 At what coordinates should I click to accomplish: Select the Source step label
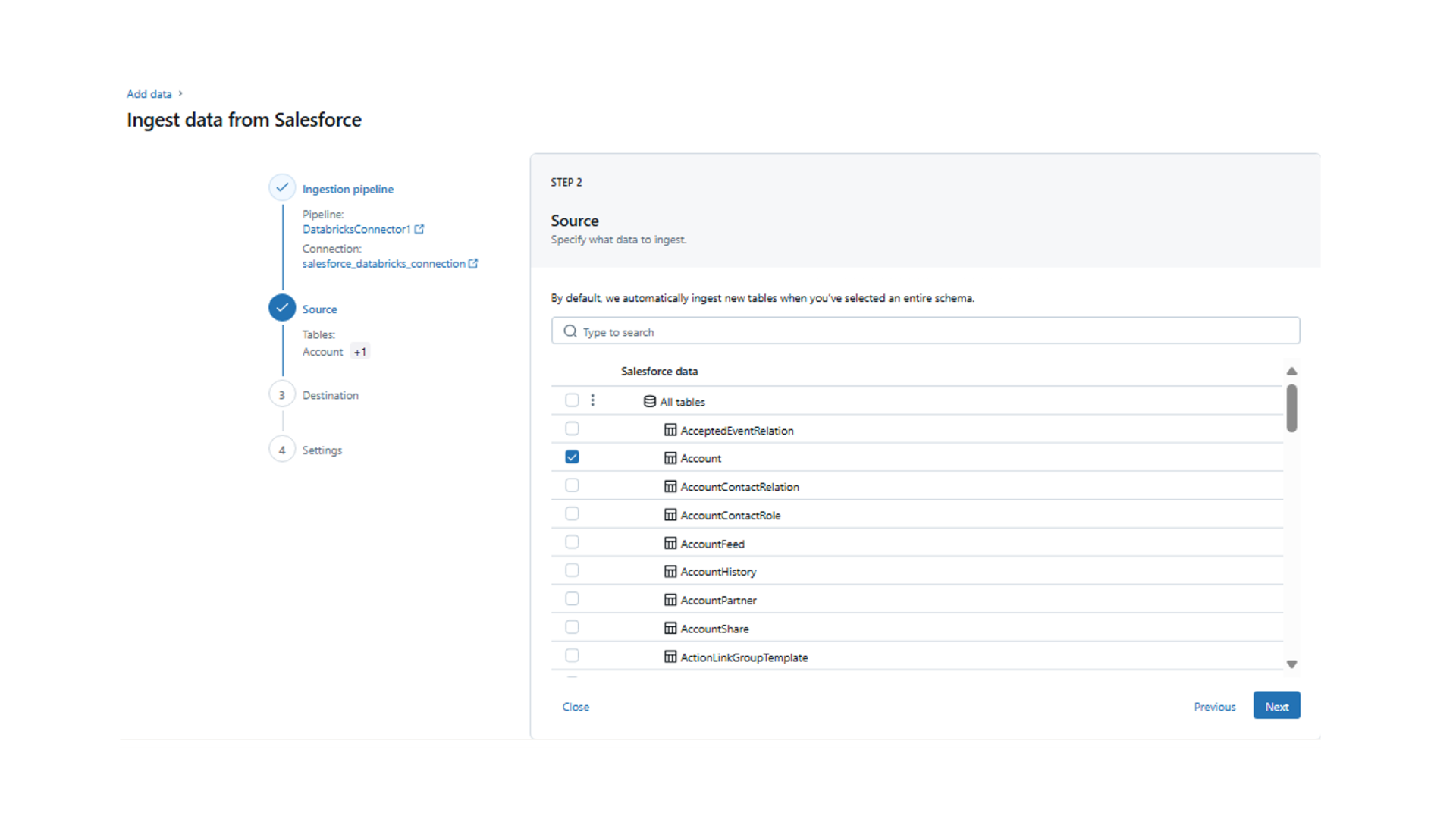coord(319,309)
